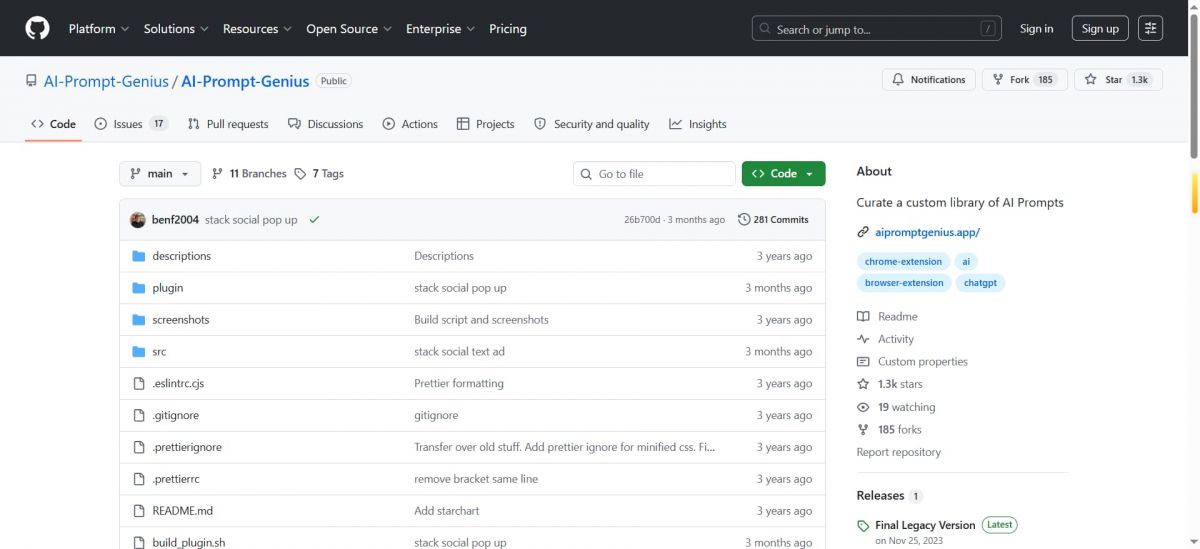
Task: Click the Notifications button
Action: (x=928, y=80)
